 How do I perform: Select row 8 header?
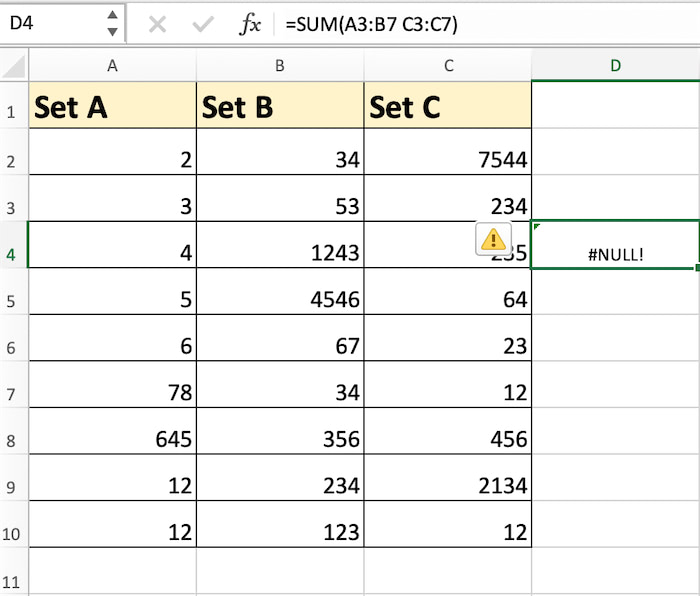pyautogui.click(x=13, y=431)
